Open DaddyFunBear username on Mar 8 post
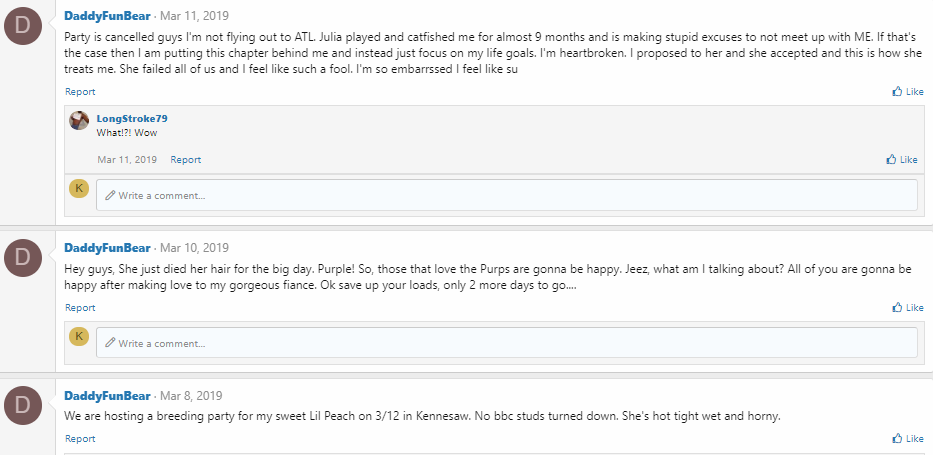This screenshot has width=933, height=455. (107, 396)
